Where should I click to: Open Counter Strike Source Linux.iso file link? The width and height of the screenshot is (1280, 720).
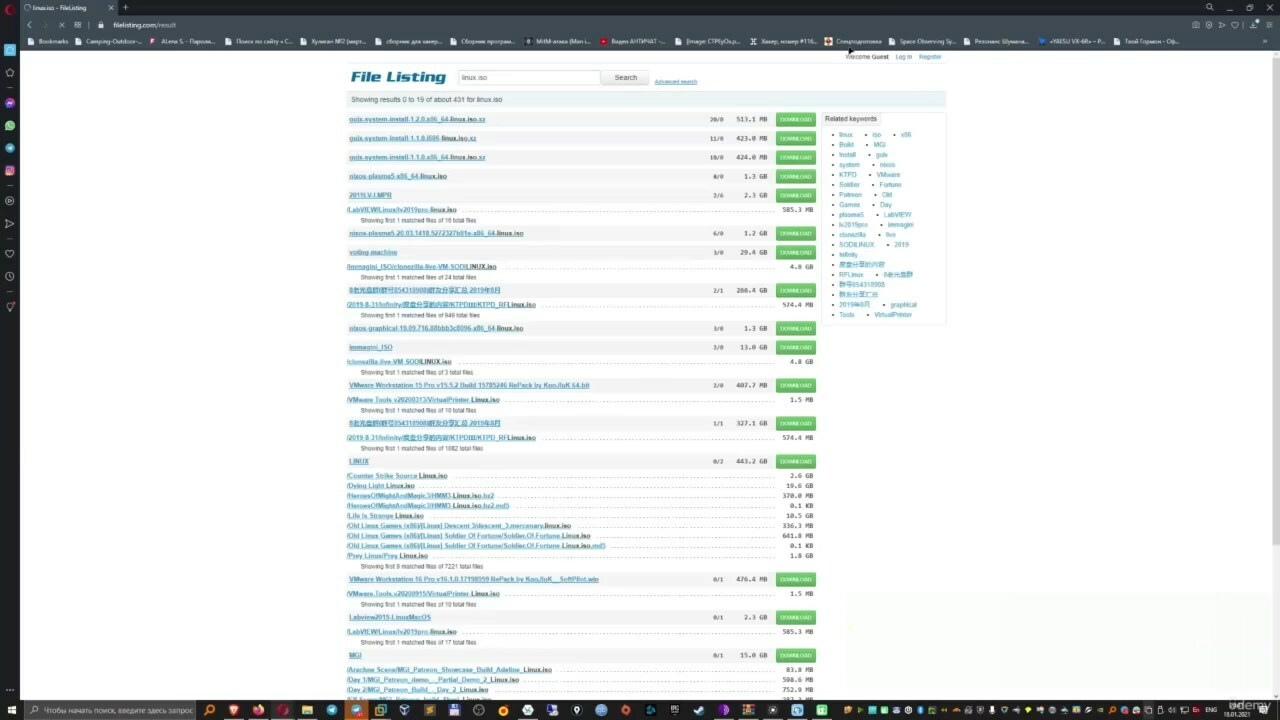coord(397,476)
